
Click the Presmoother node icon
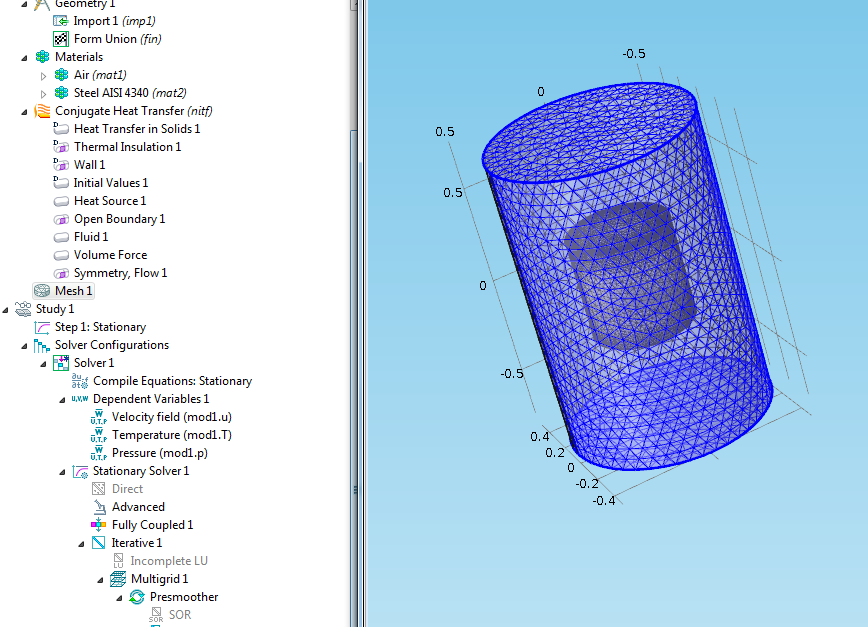(x=137, y=597)
